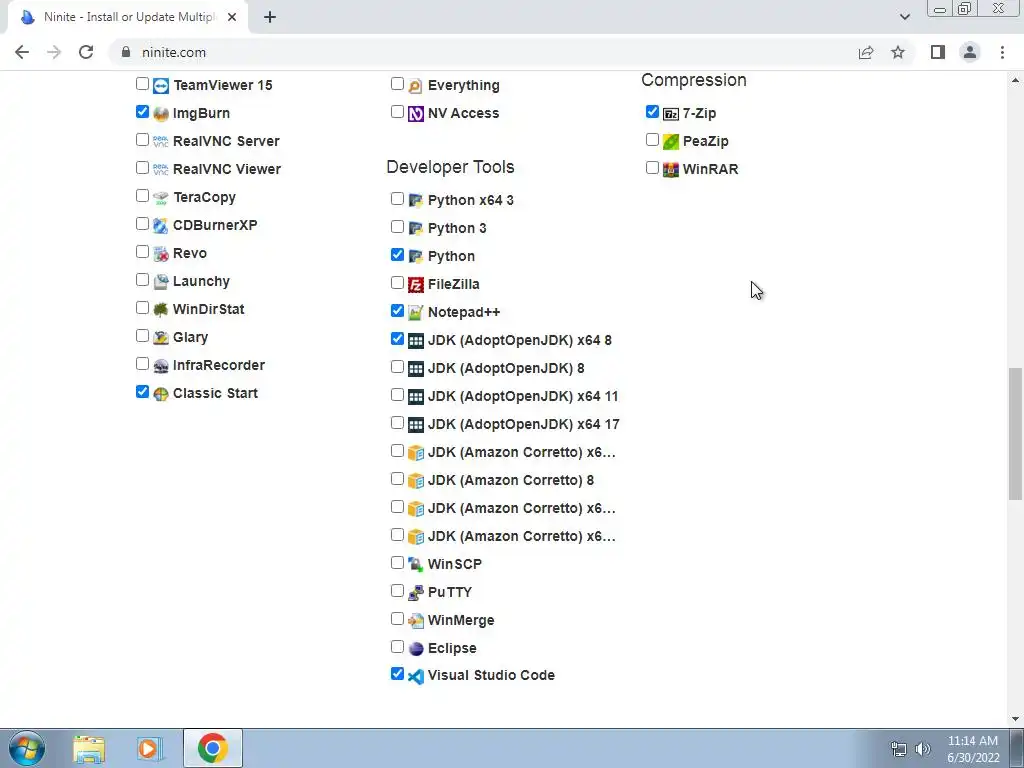
Task: Click the ImgBurn app icon
Action: [161, 114]
